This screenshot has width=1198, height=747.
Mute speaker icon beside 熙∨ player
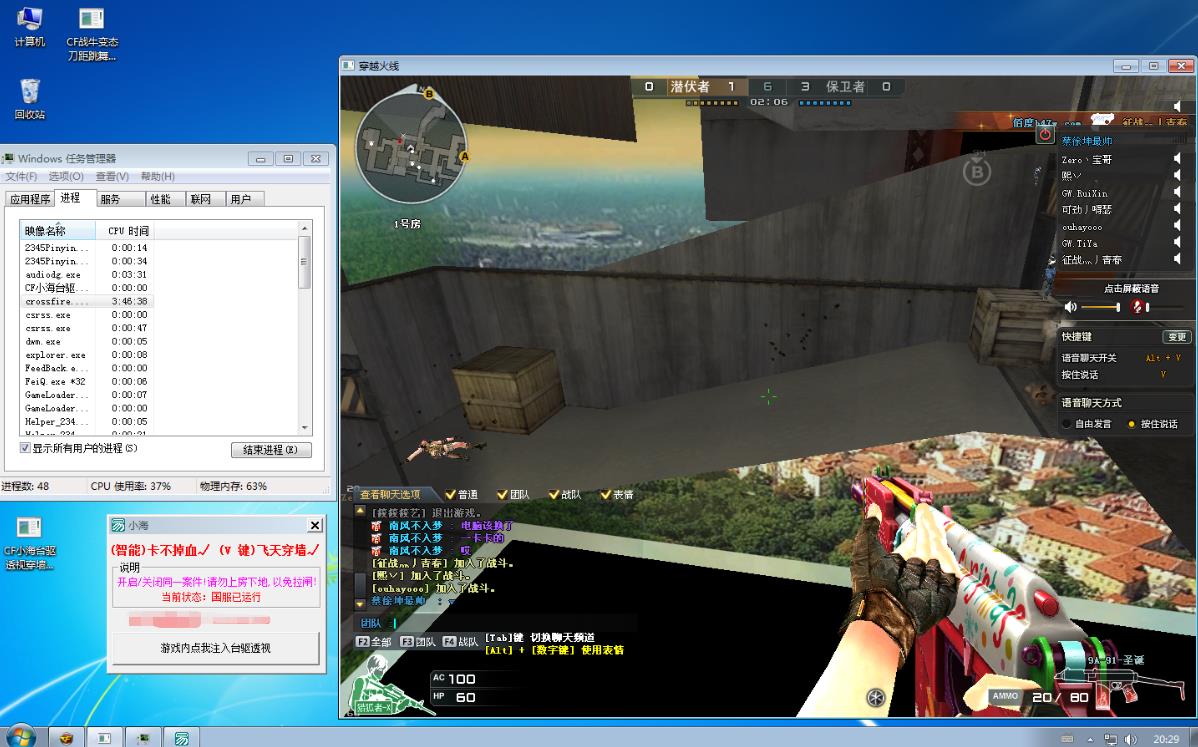[x=1177, y=176]
